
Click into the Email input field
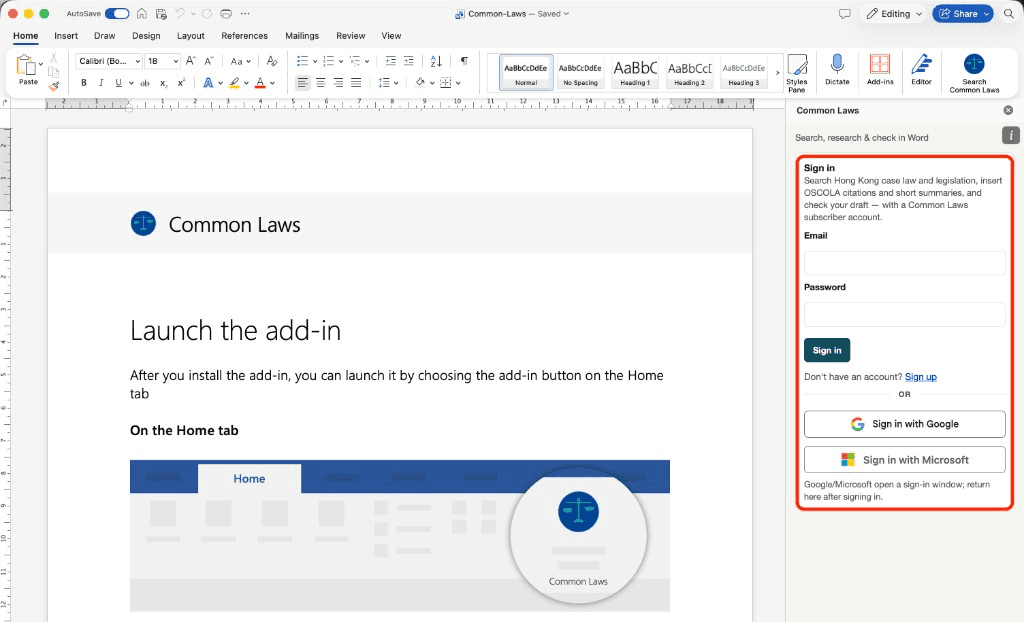[904, 263]
